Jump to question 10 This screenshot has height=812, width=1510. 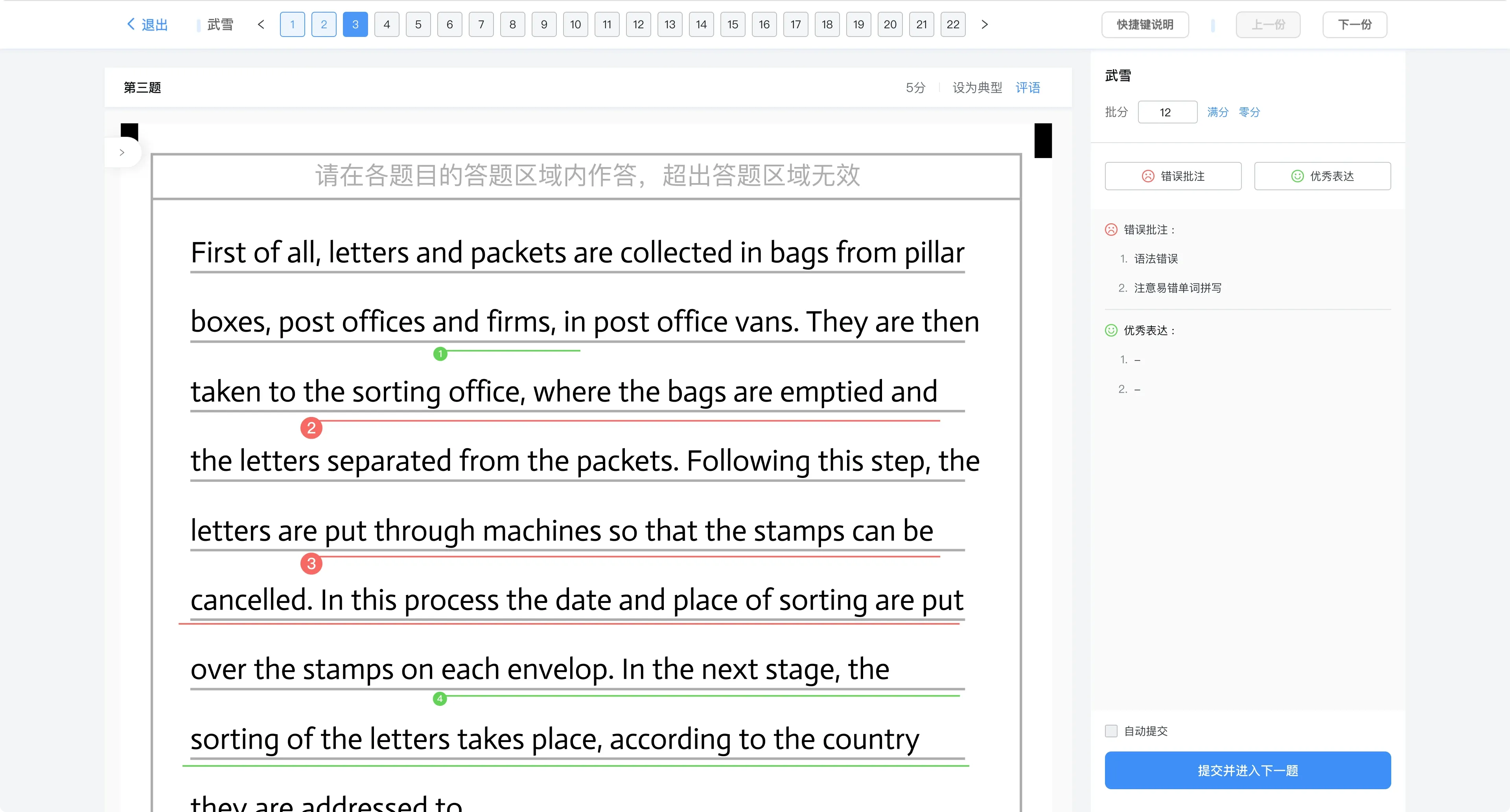576,24
